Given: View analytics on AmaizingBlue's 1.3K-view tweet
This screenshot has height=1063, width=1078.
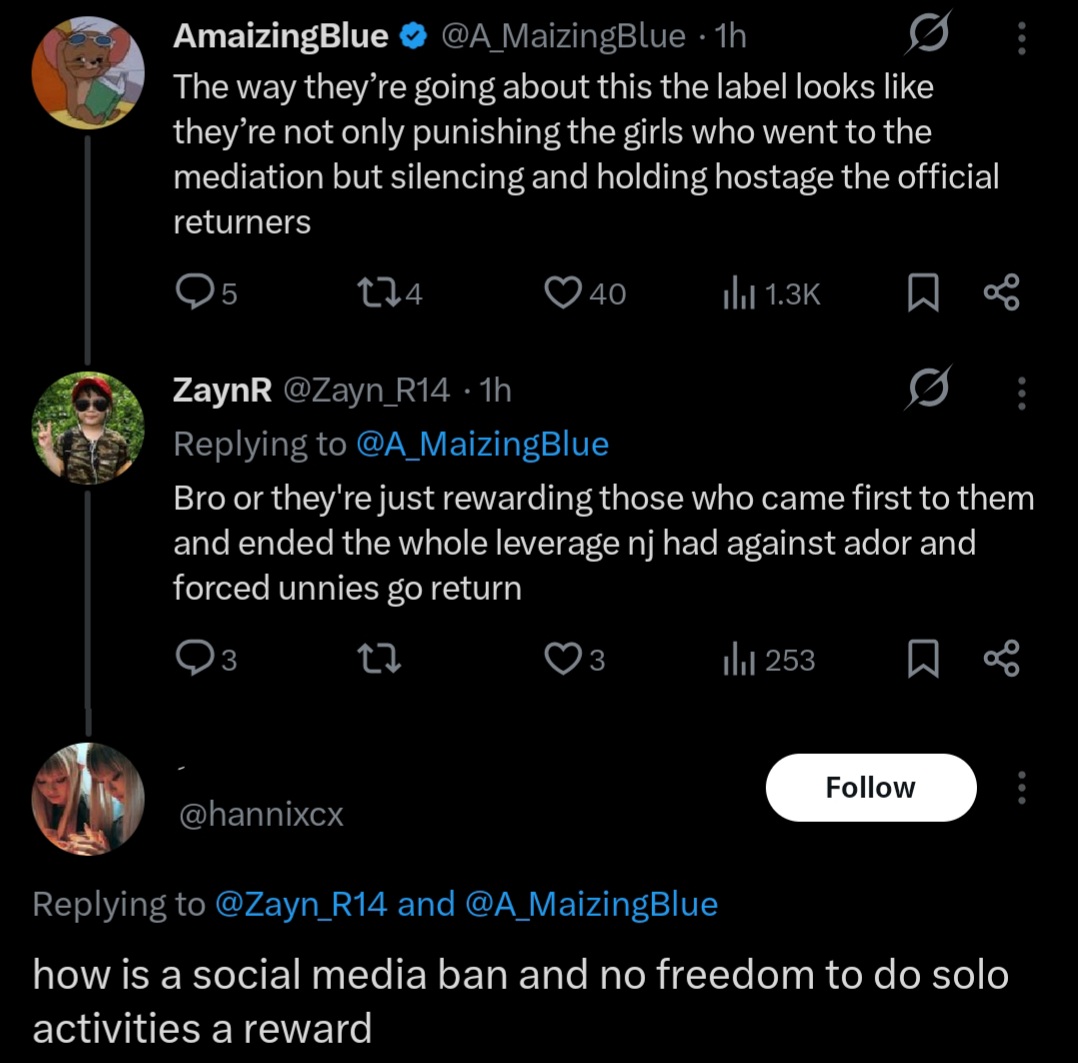Looking at the screenshot, I should click(738, 293).
